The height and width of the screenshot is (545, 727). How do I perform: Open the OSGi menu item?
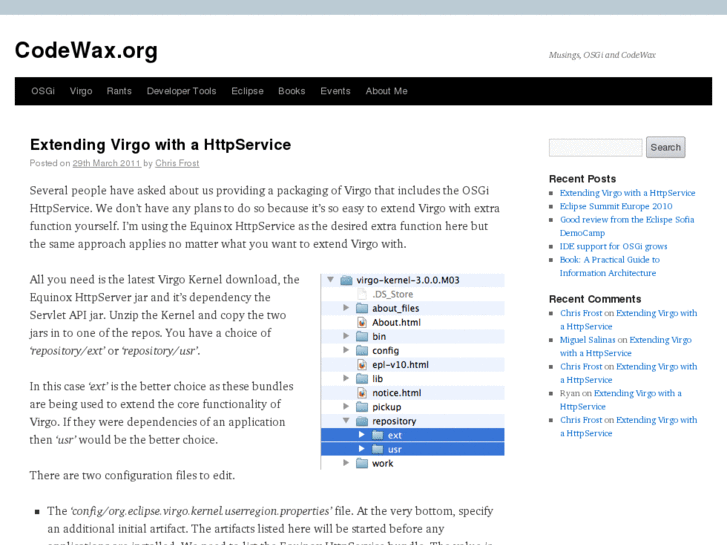point(43,91)
